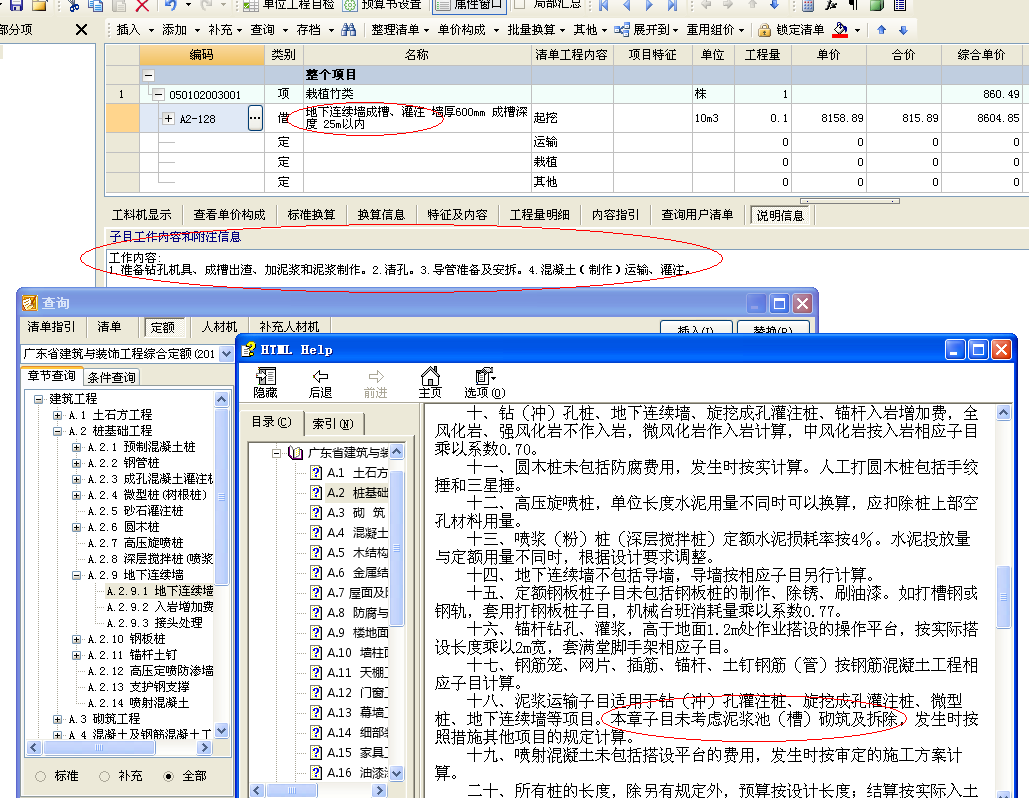Click the 单位工程自检 toolbar item

tap(289, 5)
